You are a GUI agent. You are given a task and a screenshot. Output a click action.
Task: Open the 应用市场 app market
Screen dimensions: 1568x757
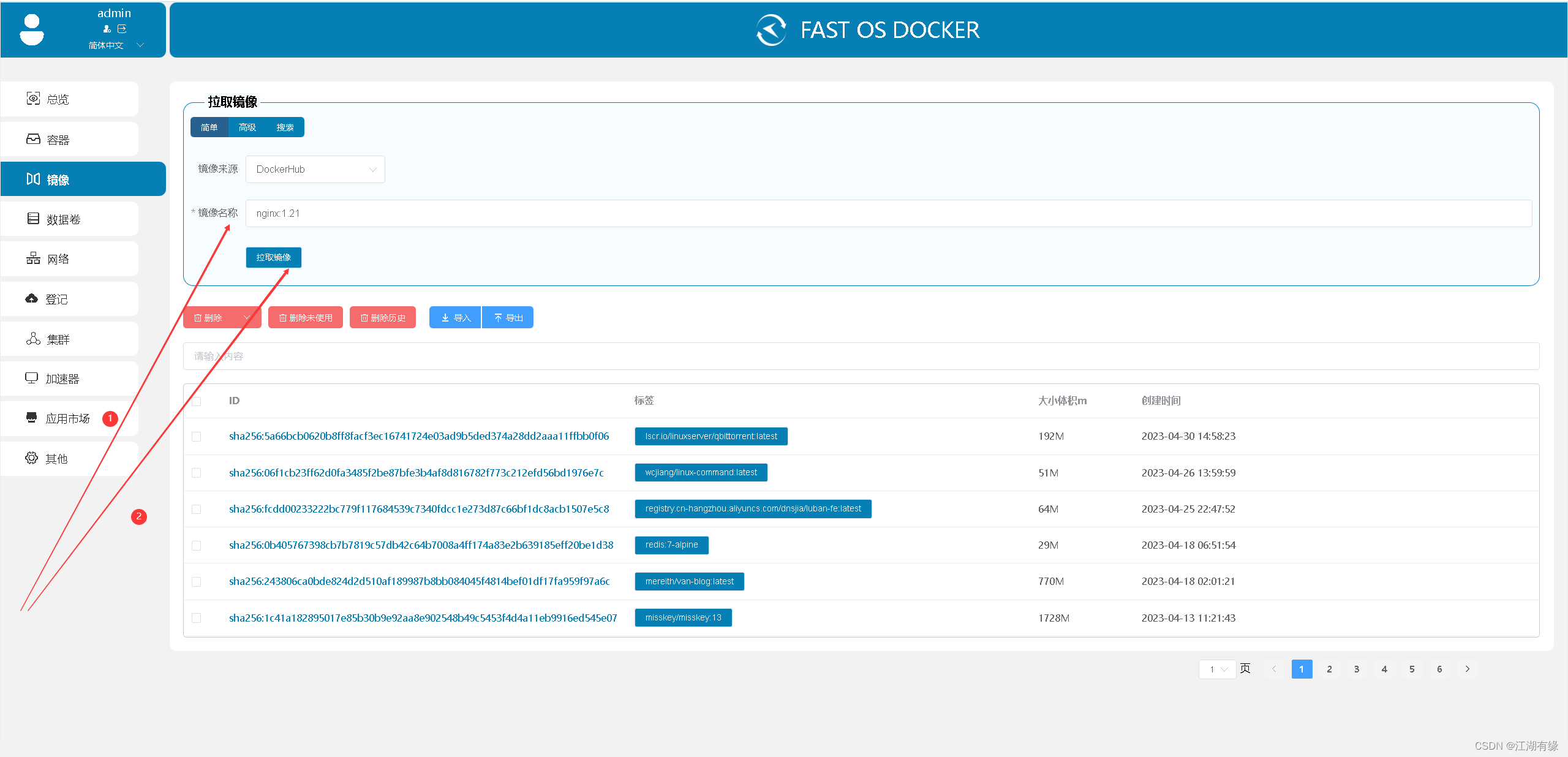69,418
